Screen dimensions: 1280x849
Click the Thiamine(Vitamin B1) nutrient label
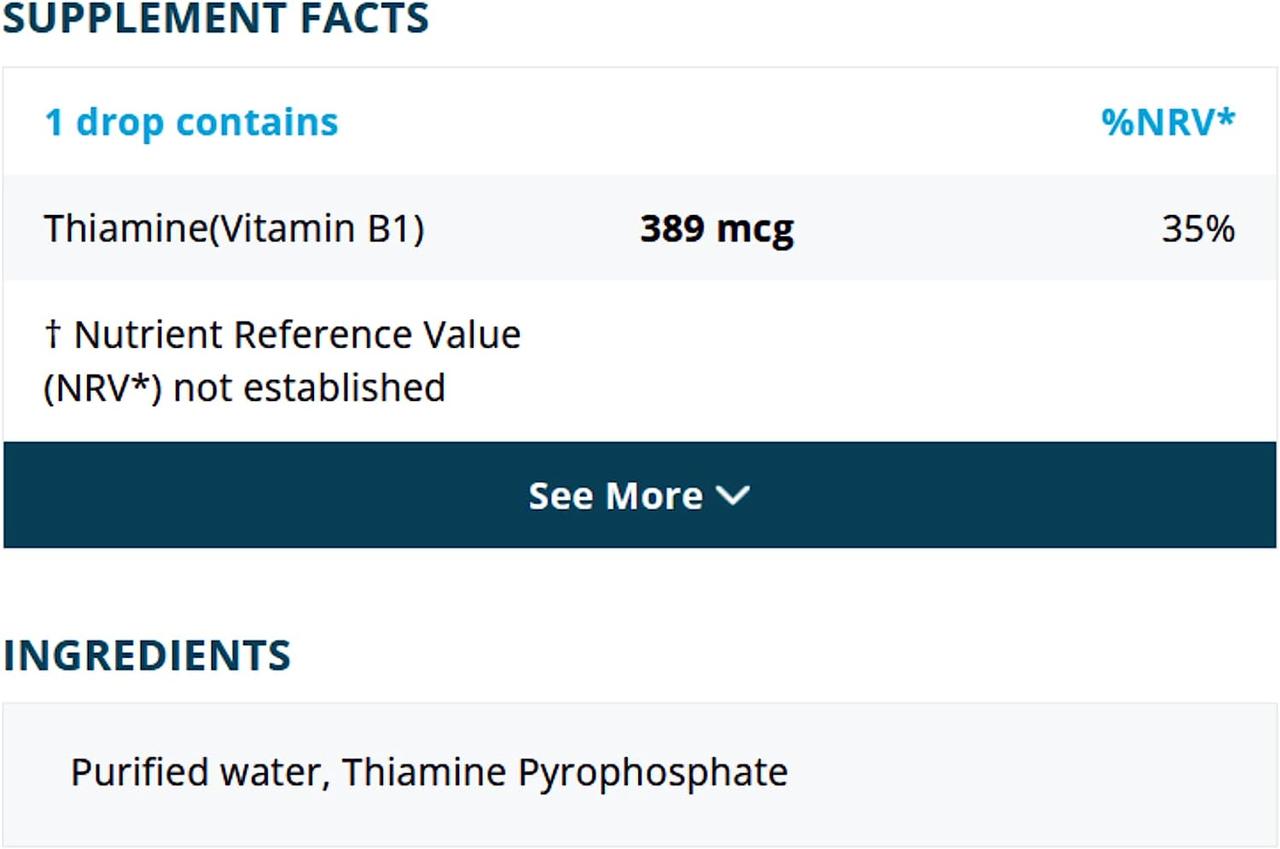click(234, 229)
